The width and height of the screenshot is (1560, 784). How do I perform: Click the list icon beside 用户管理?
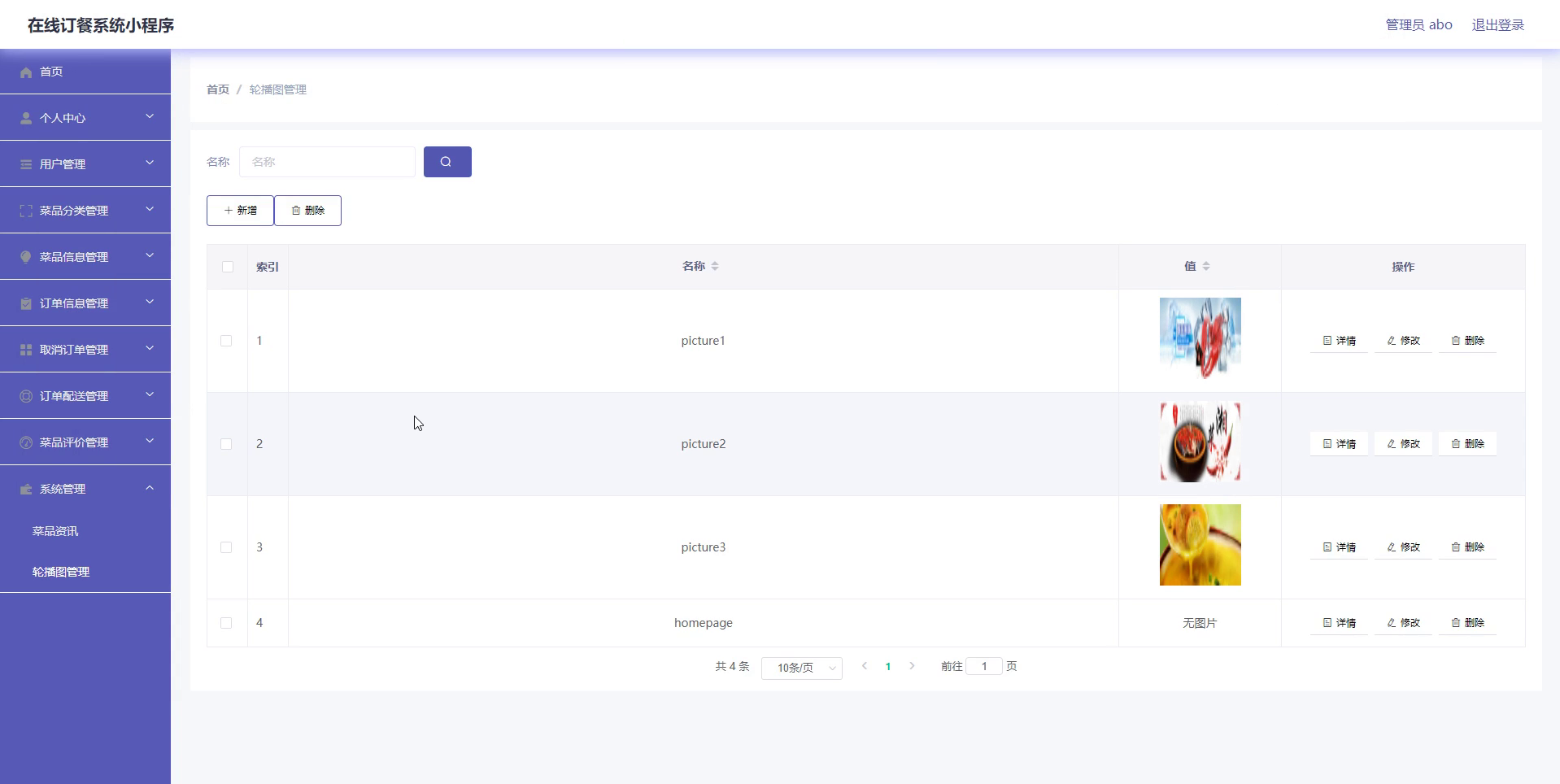click(x=26, y=165)
